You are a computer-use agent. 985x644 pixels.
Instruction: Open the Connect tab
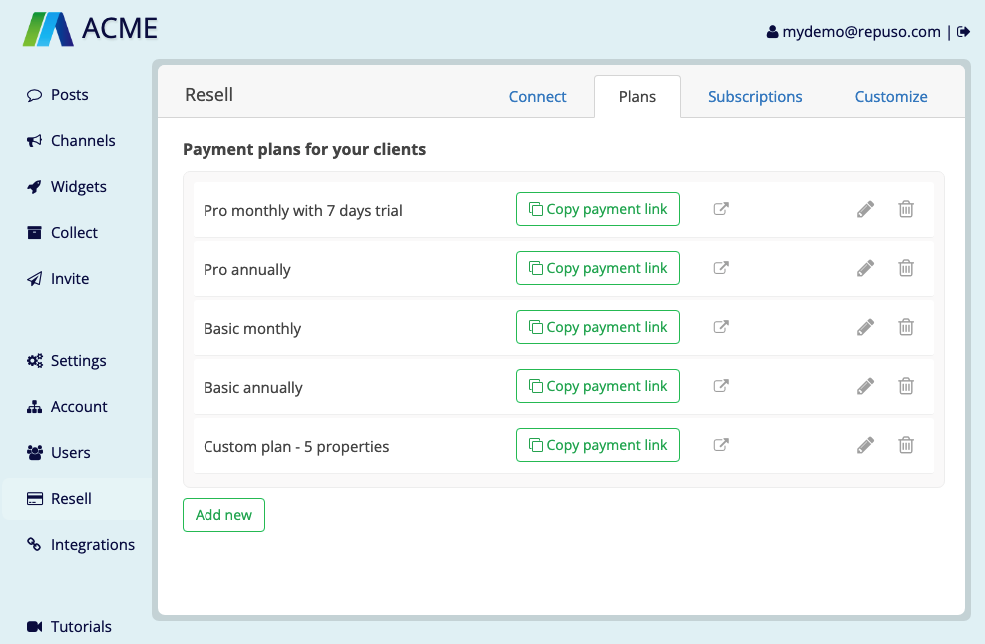(x=537, y=97)
